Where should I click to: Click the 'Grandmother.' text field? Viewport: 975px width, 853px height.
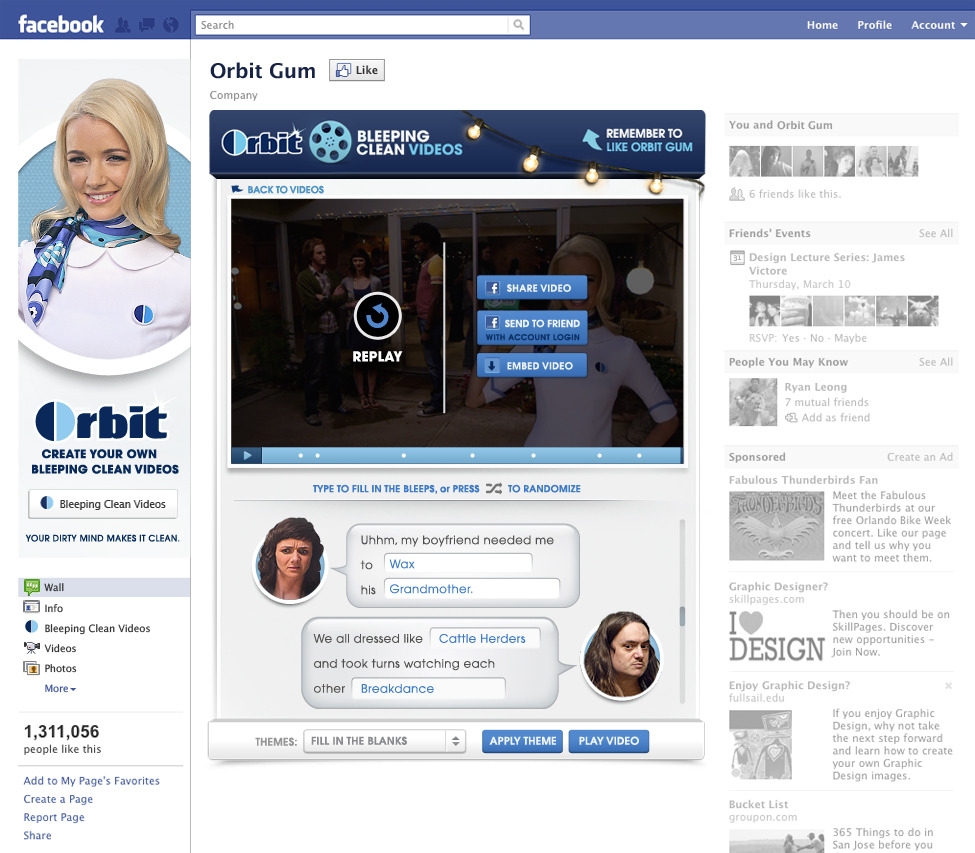472,588
